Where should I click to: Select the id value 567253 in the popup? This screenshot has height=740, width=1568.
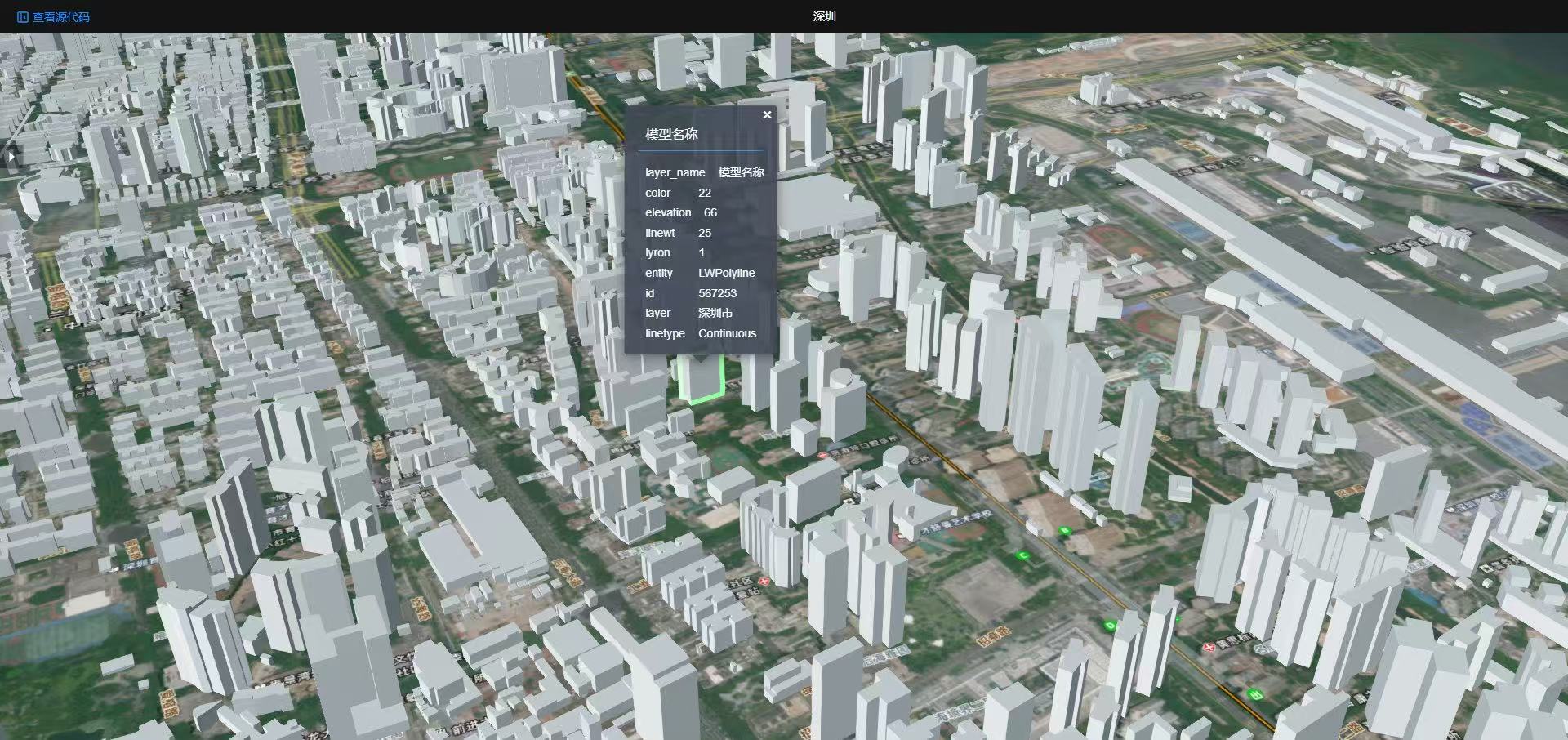coord(718,292)
